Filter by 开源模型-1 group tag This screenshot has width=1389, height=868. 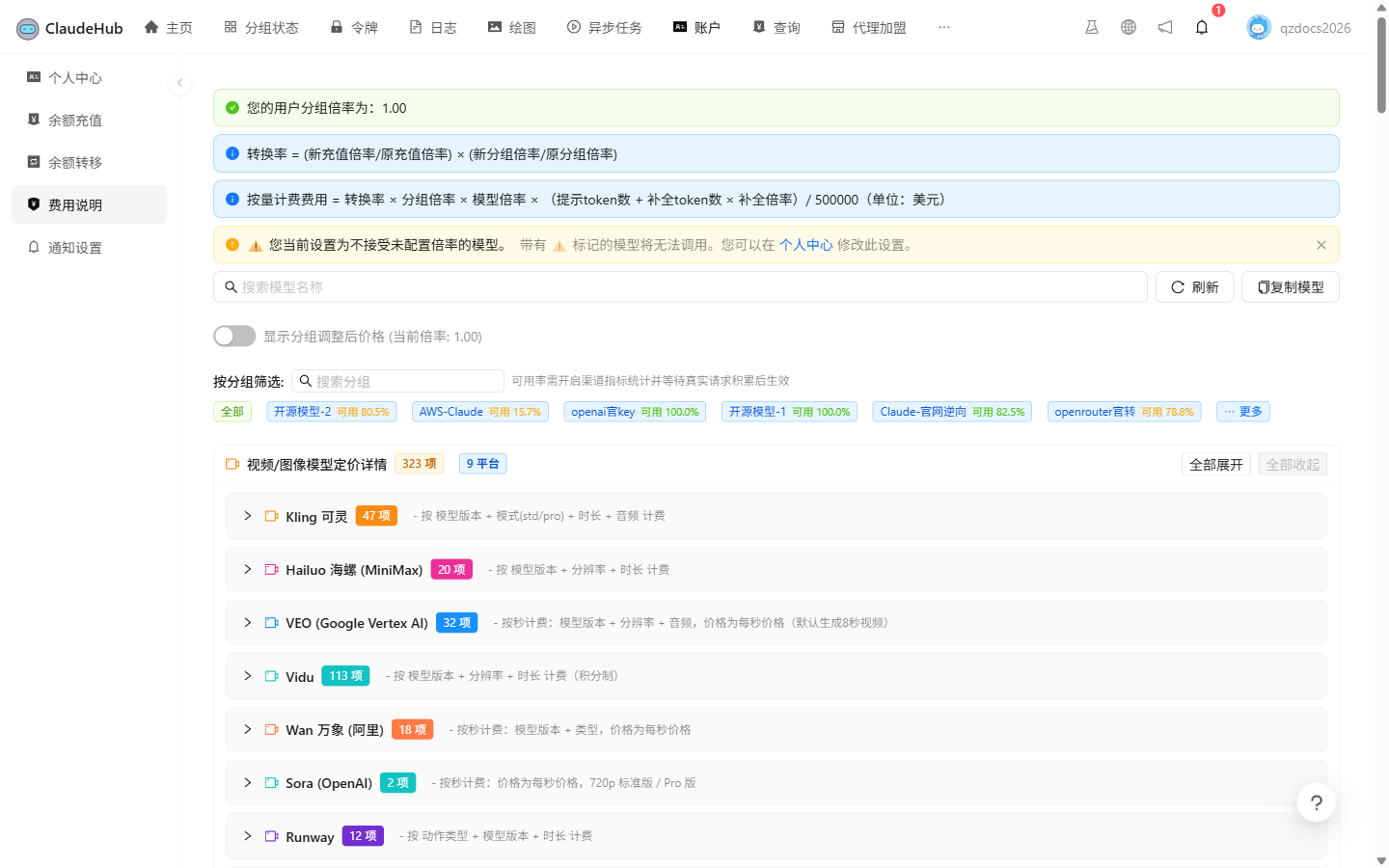789,412
